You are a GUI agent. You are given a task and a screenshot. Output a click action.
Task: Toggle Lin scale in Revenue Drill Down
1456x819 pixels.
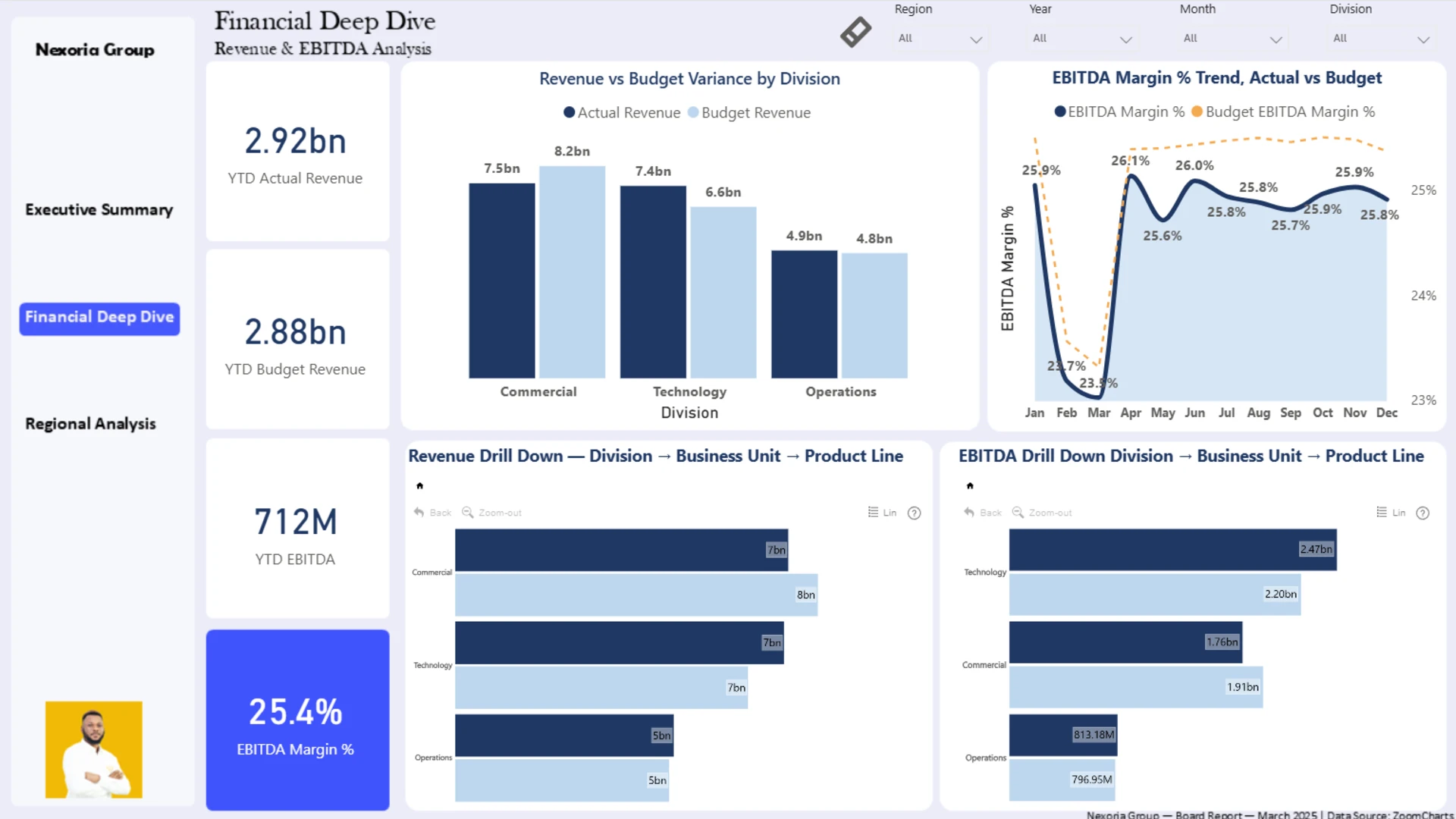pos(882,513)
